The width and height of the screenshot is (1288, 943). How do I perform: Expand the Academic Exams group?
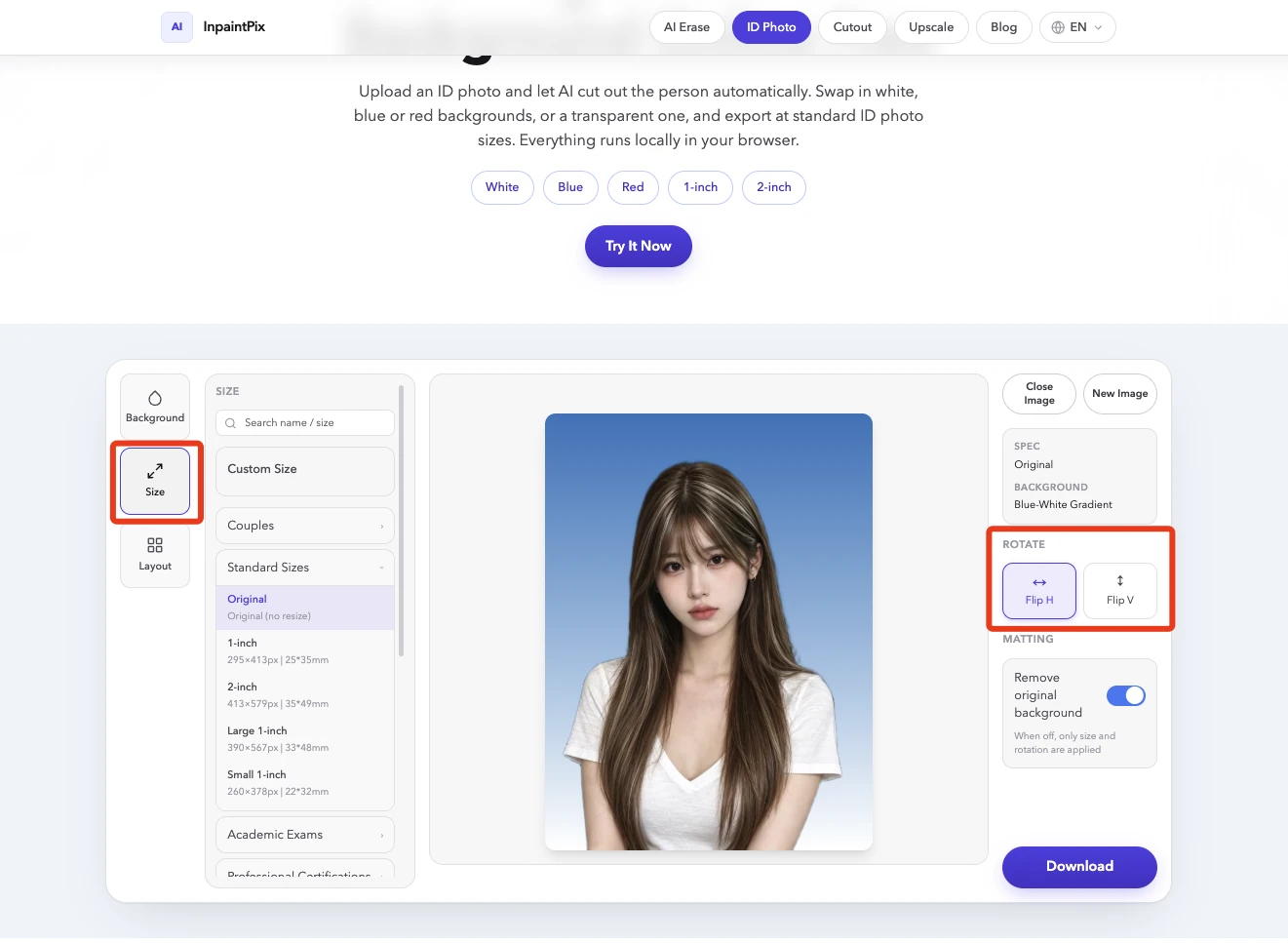tap(305, 835)
